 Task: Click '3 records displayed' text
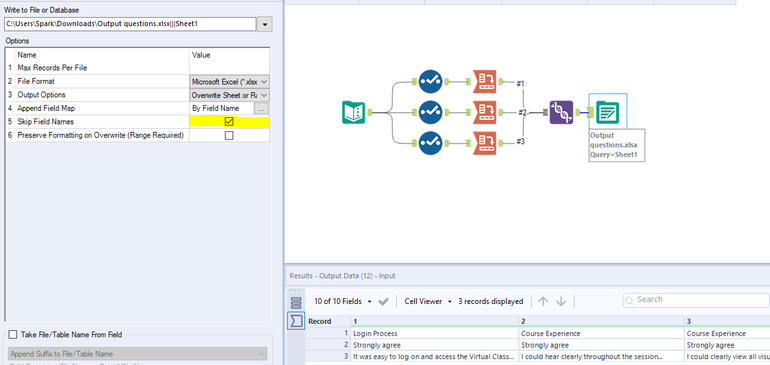(491, 301)
